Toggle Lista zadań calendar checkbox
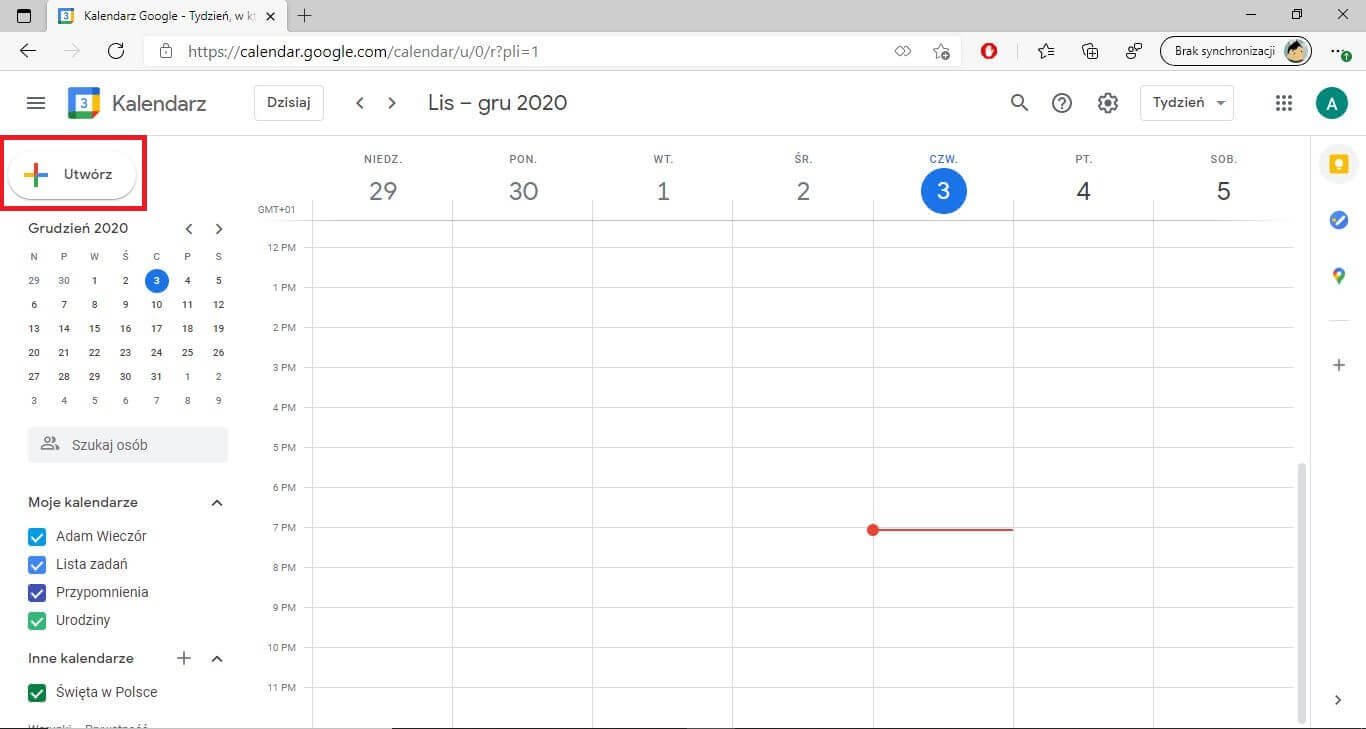Viewport: 1366px width, 729px height. click(38, 564)
